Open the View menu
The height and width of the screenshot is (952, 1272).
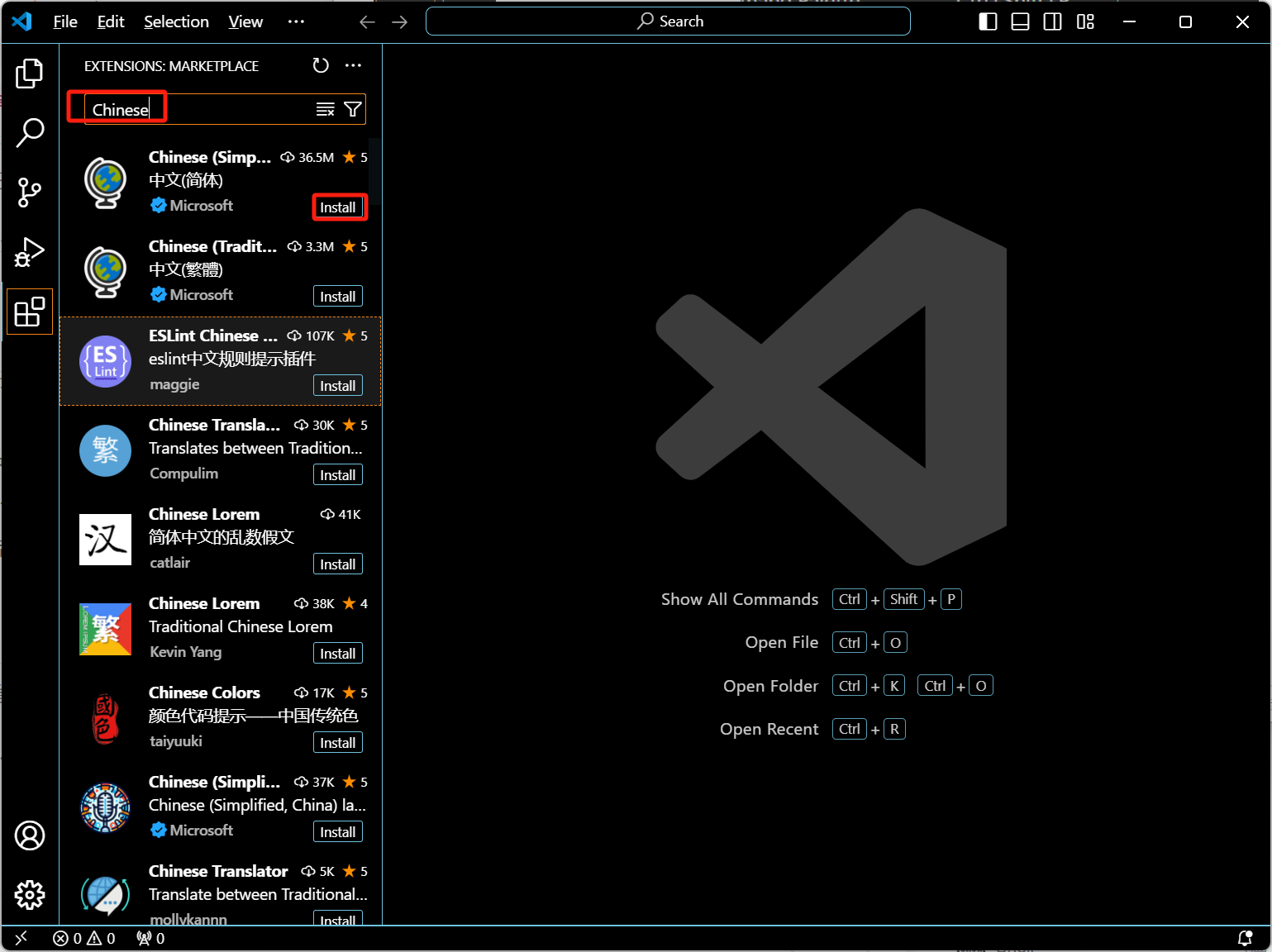click(245, 22)
